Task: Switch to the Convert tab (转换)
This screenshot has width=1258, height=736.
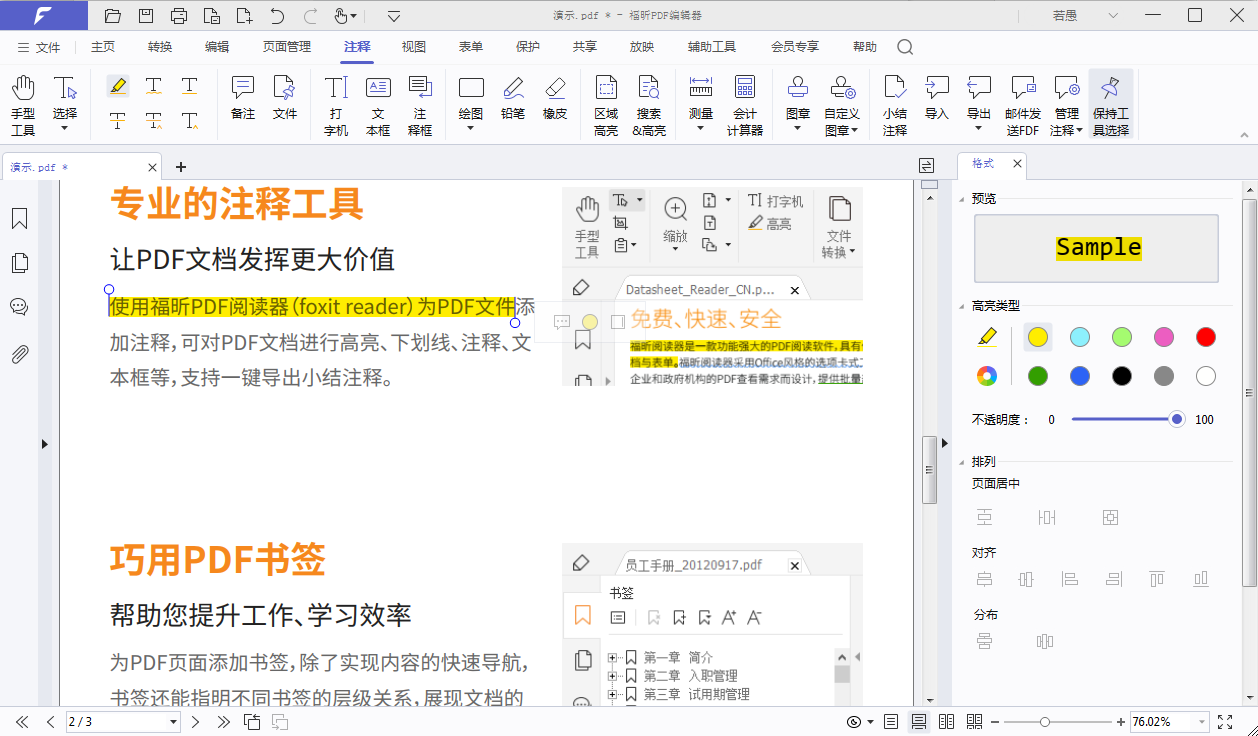Action: coord(160,47)
